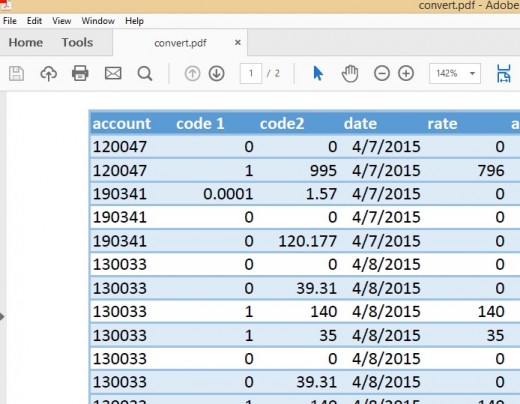Viewport: 520px width, 404px height.
Task: Open the Find text magnifier
Action: coord(145,73)
